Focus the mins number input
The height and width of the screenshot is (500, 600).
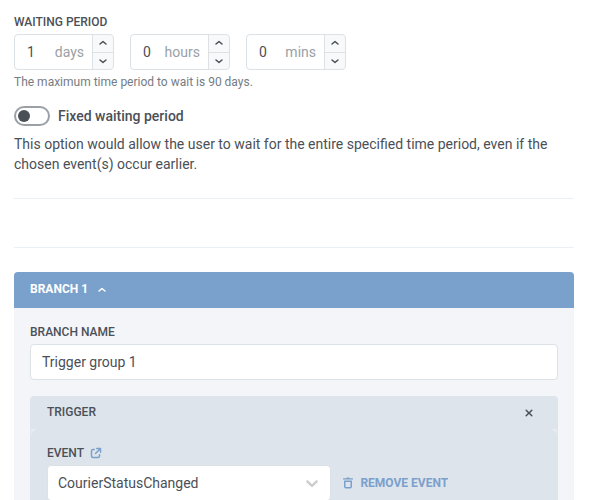285,52
